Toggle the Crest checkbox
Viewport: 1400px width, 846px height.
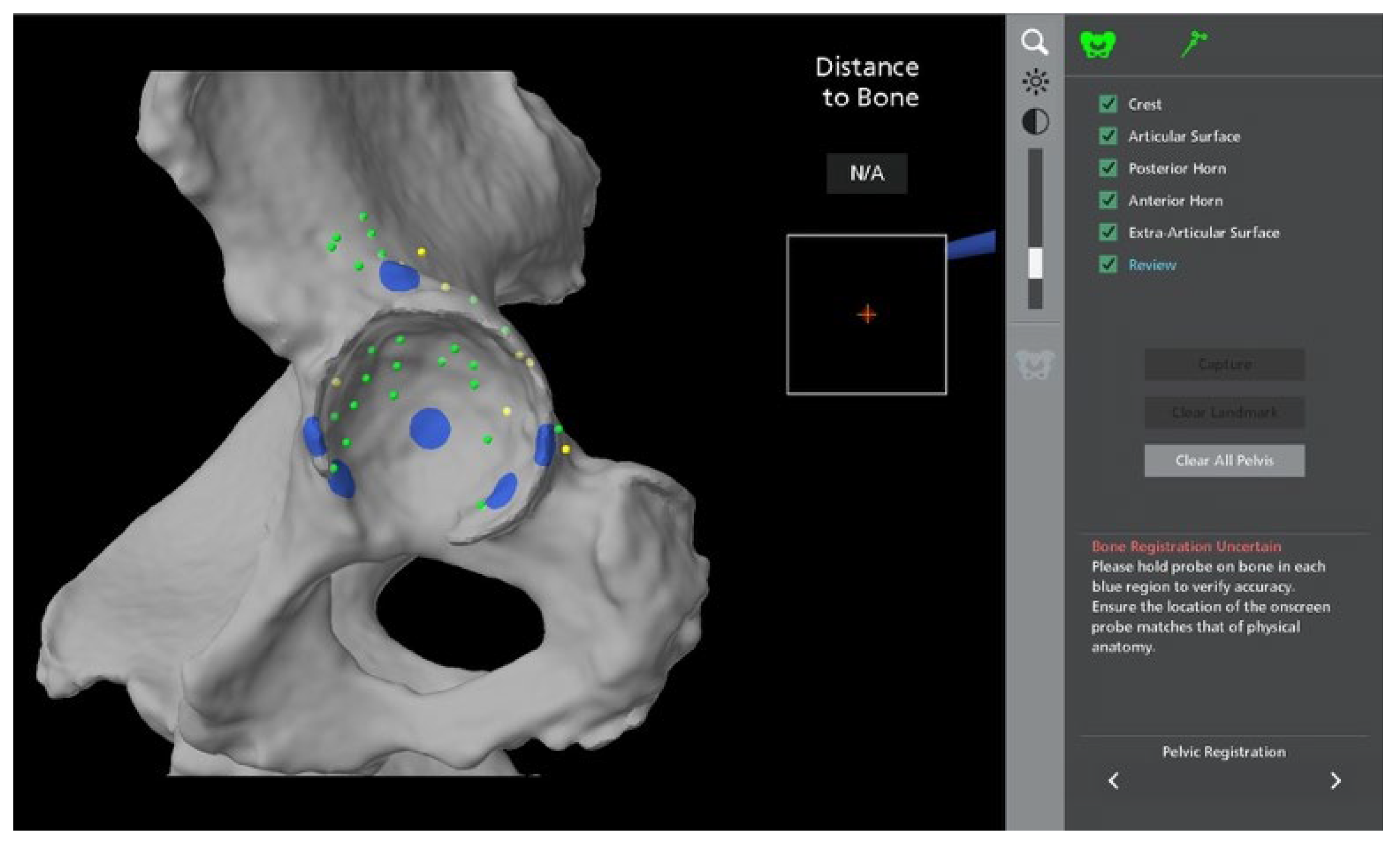pyautogui.click(x=1108, y=104)
